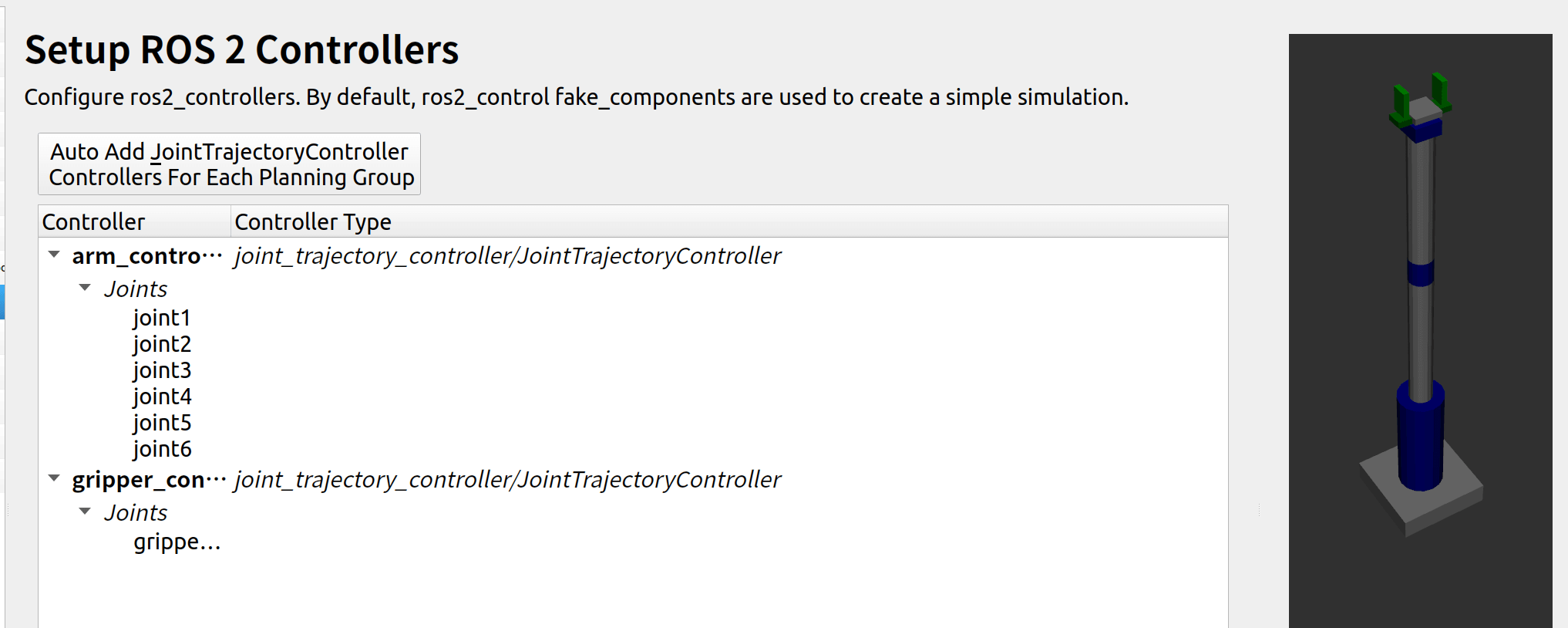Screen dimensions: 1568x628
Task: Select joint6 in the tree
Action: (162, 449)
